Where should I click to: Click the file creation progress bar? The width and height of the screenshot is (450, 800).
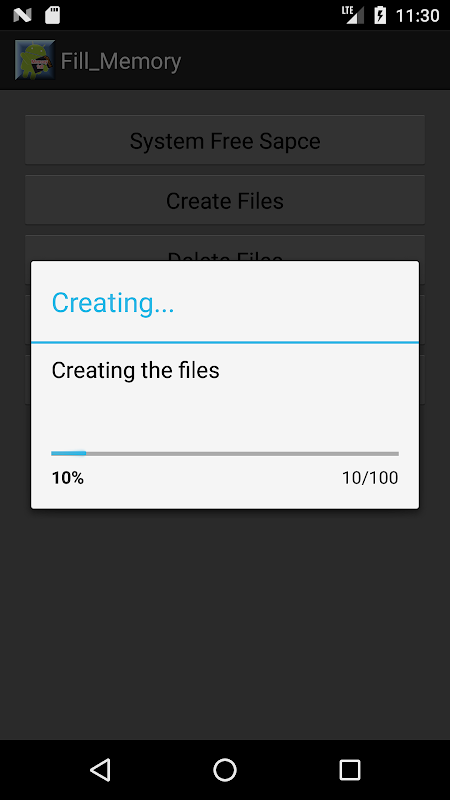tap(225, 453)
